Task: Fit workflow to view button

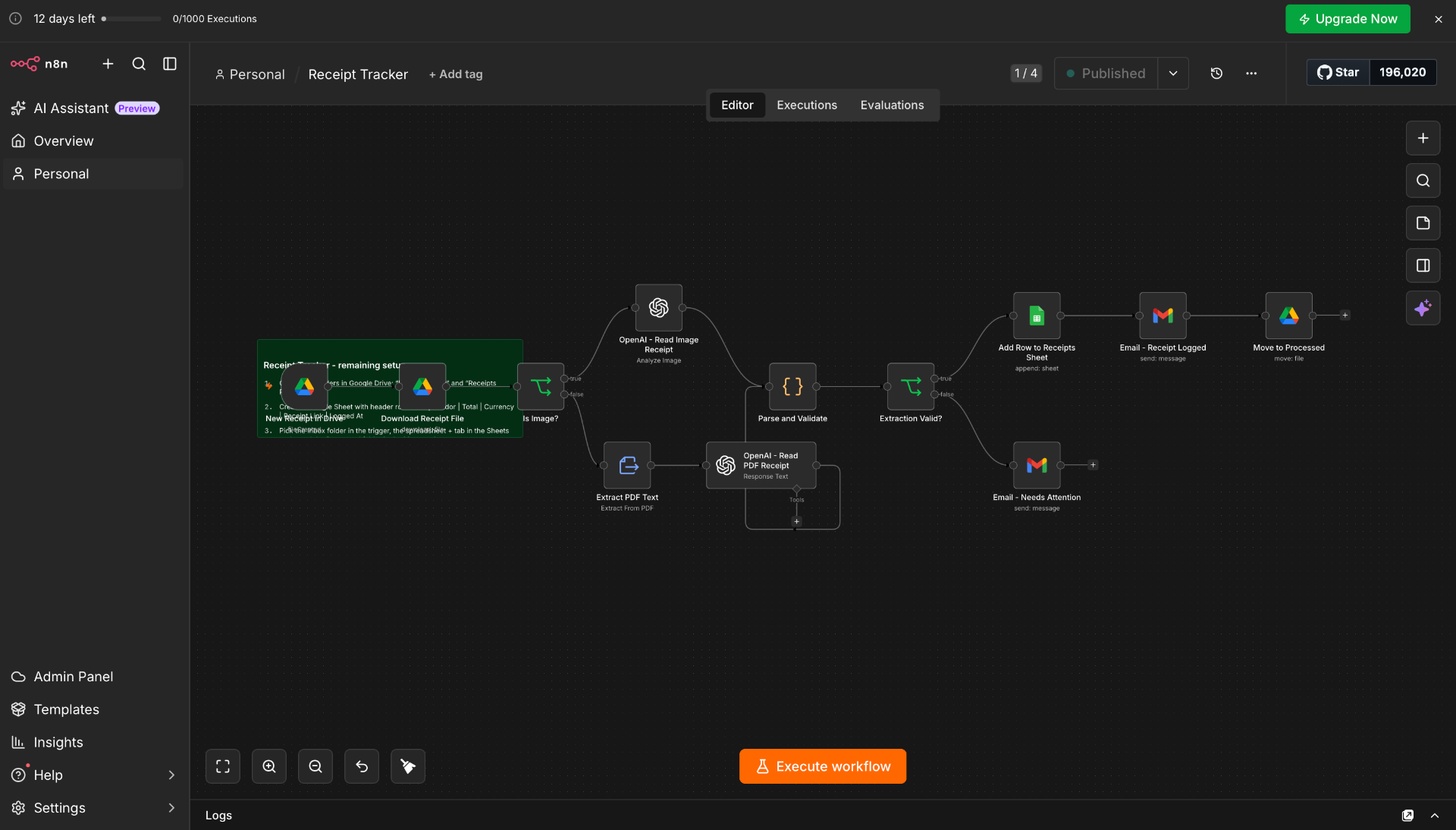Action: click(223, 766)
